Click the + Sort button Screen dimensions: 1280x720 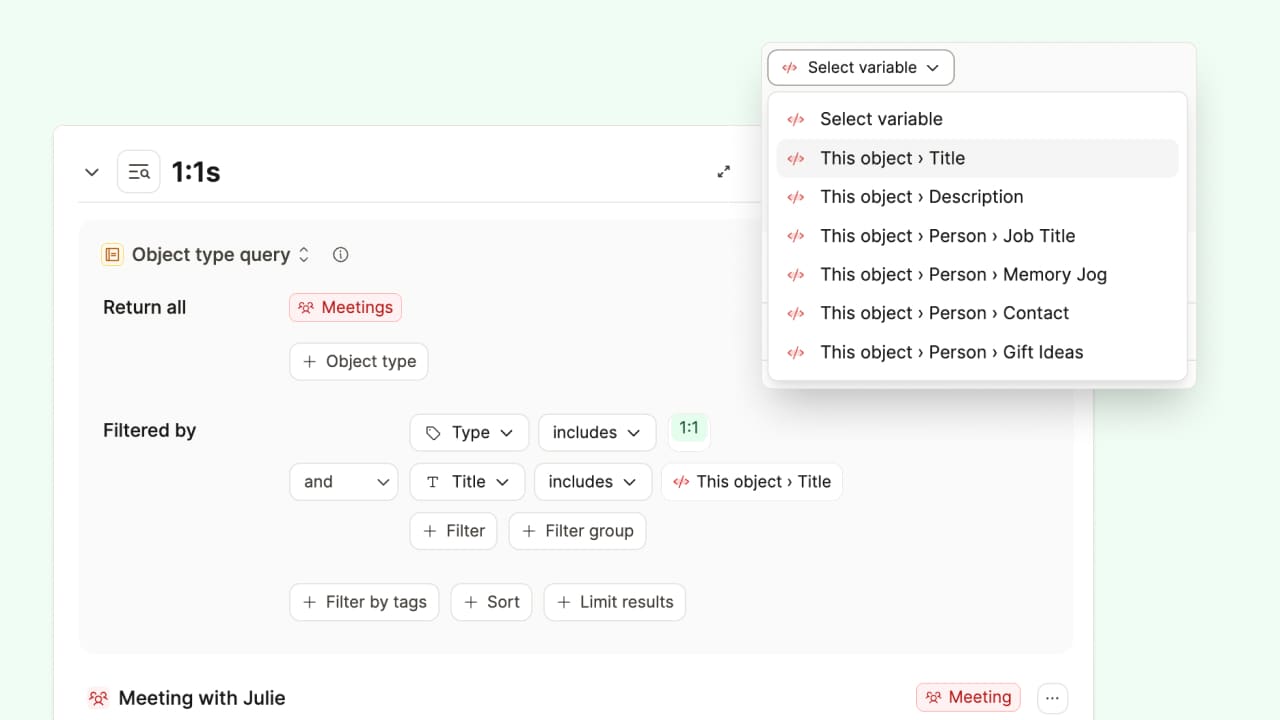(x=491, y=602)
